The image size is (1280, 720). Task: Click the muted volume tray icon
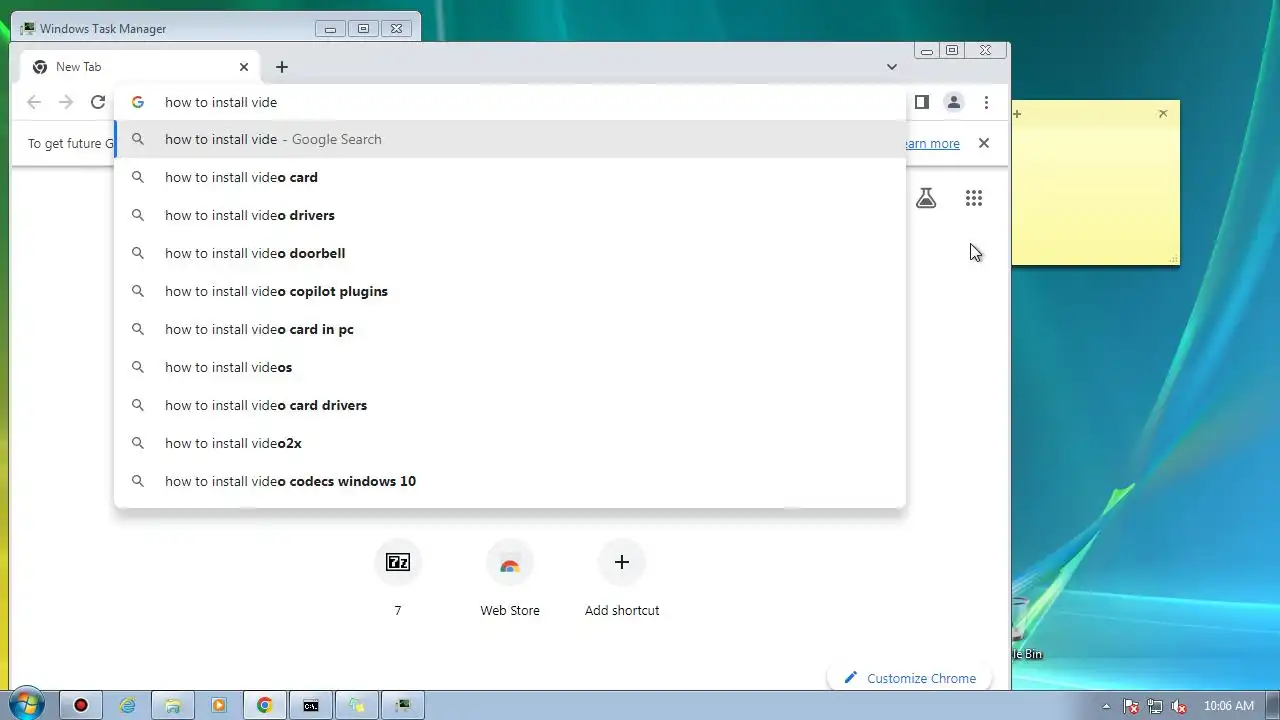(x=1179, y=706)
